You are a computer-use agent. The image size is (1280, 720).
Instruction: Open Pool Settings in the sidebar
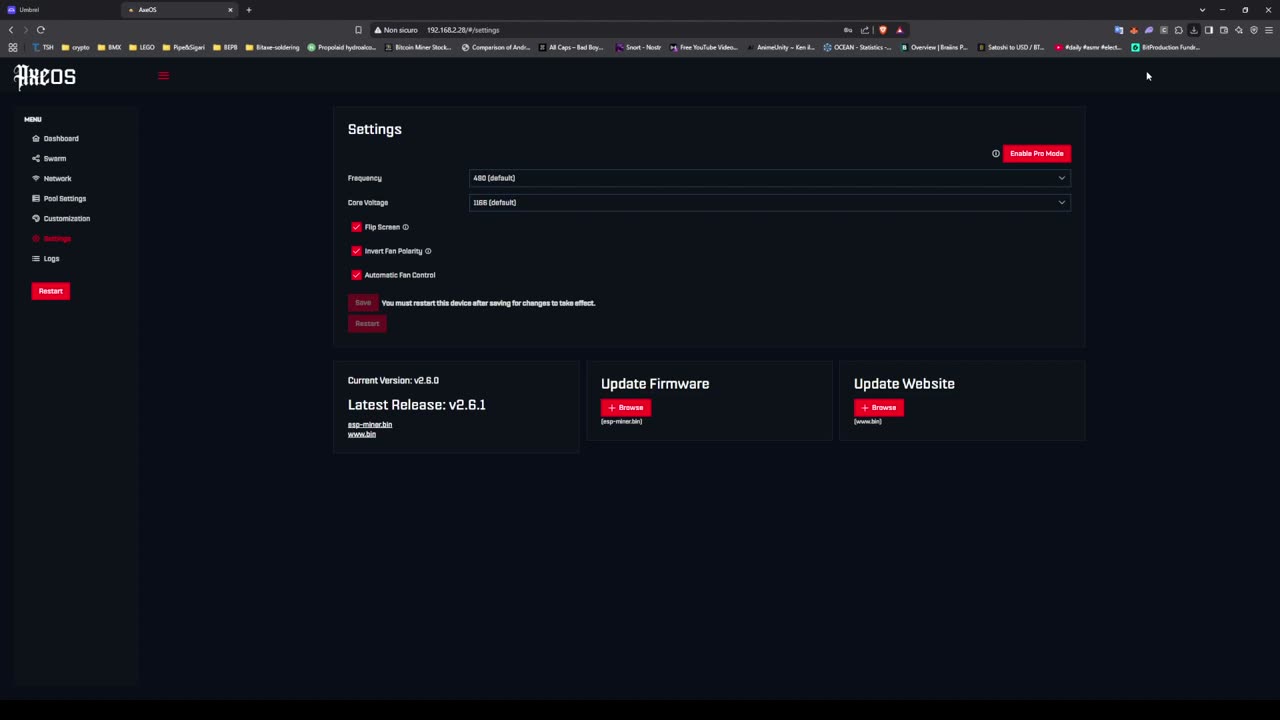point(64,198)
